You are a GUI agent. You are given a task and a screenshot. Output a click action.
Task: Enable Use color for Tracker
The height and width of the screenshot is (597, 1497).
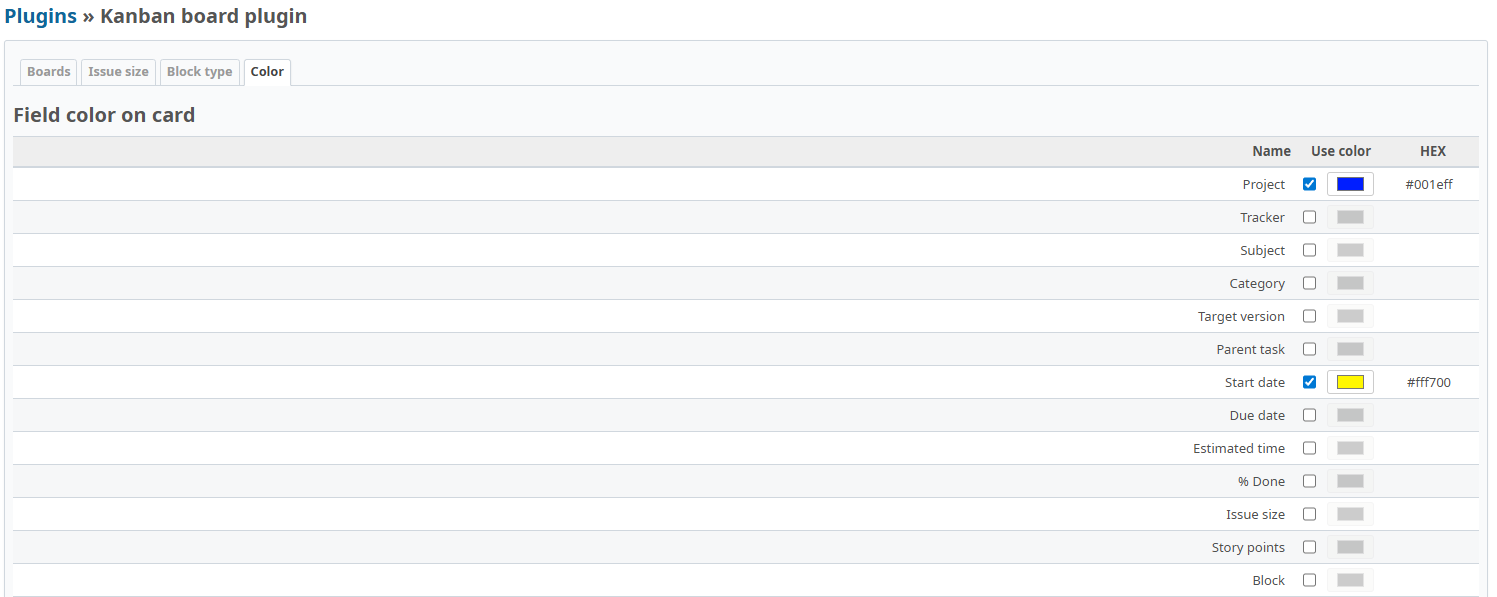1309,217
